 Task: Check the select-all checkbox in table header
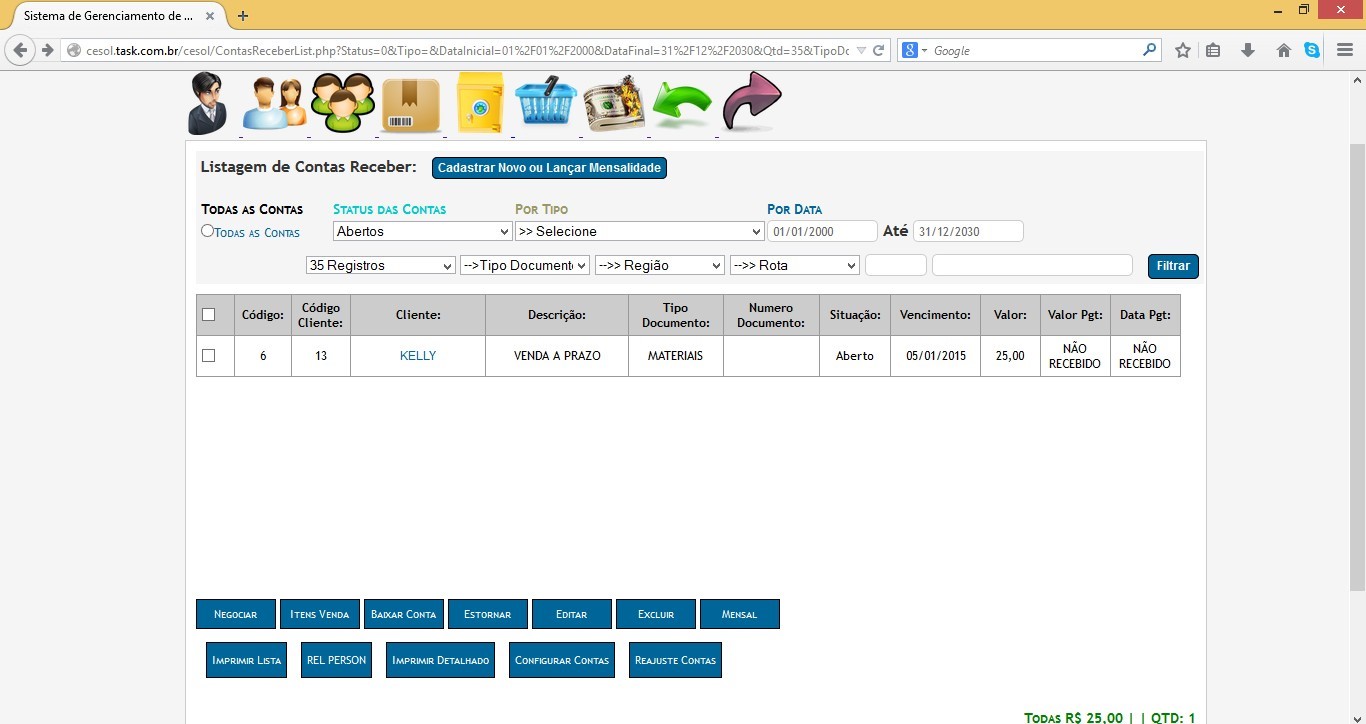209,315
